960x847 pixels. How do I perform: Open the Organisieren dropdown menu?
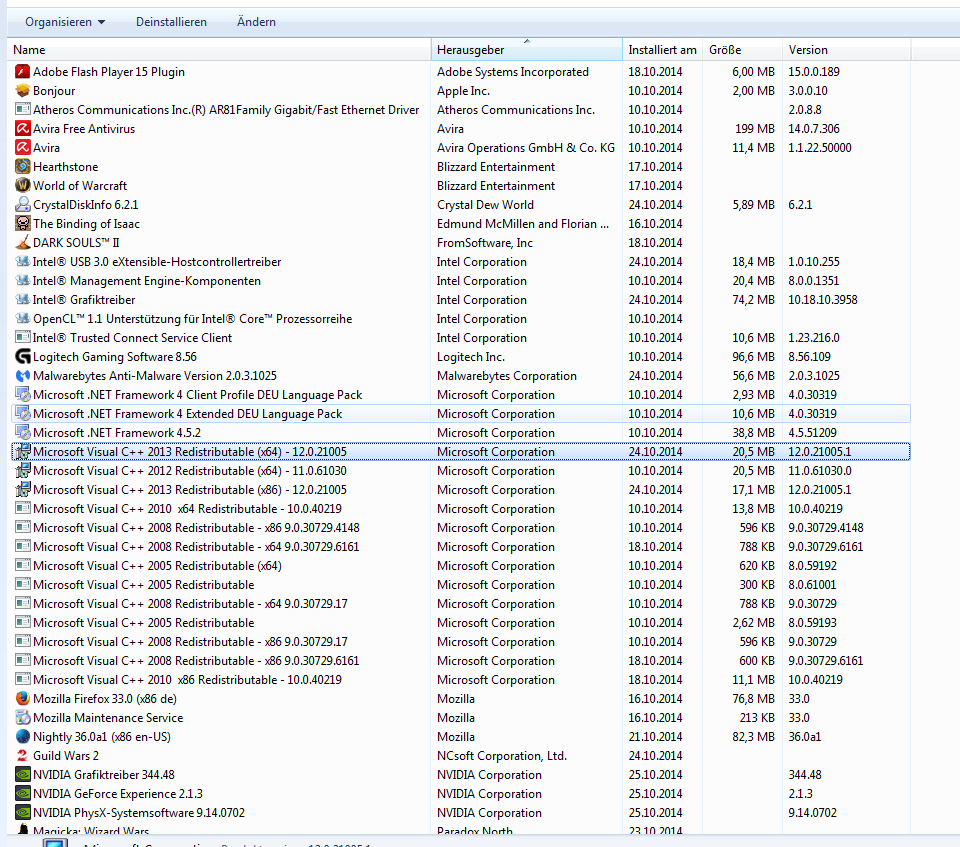(x=65, y=22)
